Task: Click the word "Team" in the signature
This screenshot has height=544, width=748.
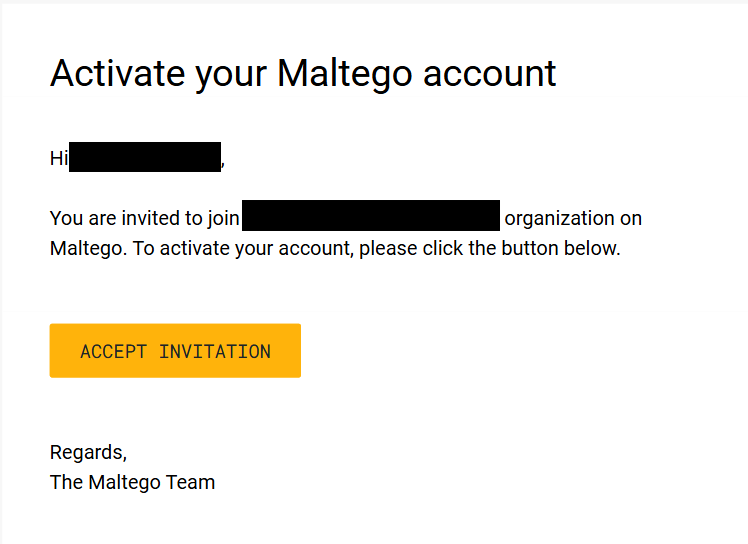Action: [190, 482]
